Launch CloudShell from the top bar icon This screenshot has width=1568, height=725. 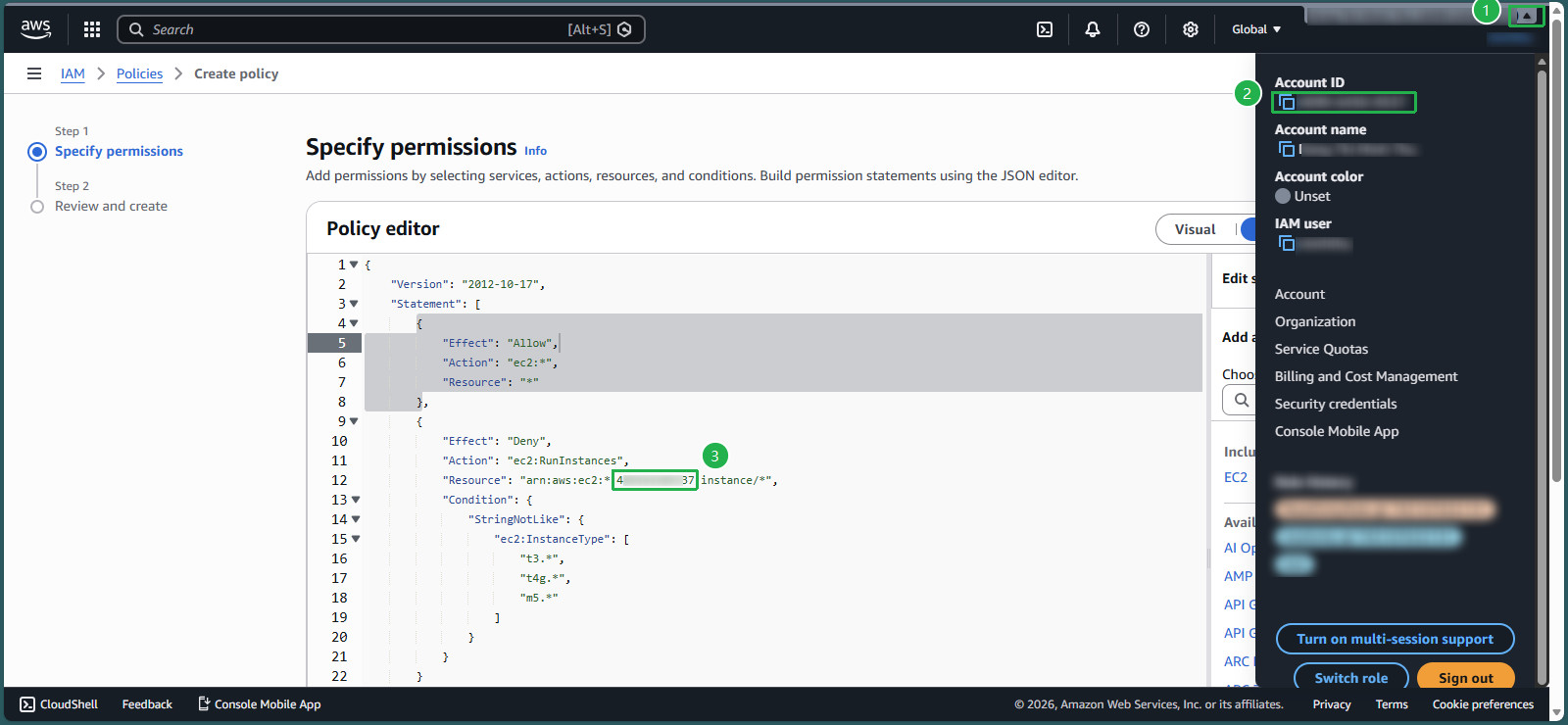pos(1045,29)
